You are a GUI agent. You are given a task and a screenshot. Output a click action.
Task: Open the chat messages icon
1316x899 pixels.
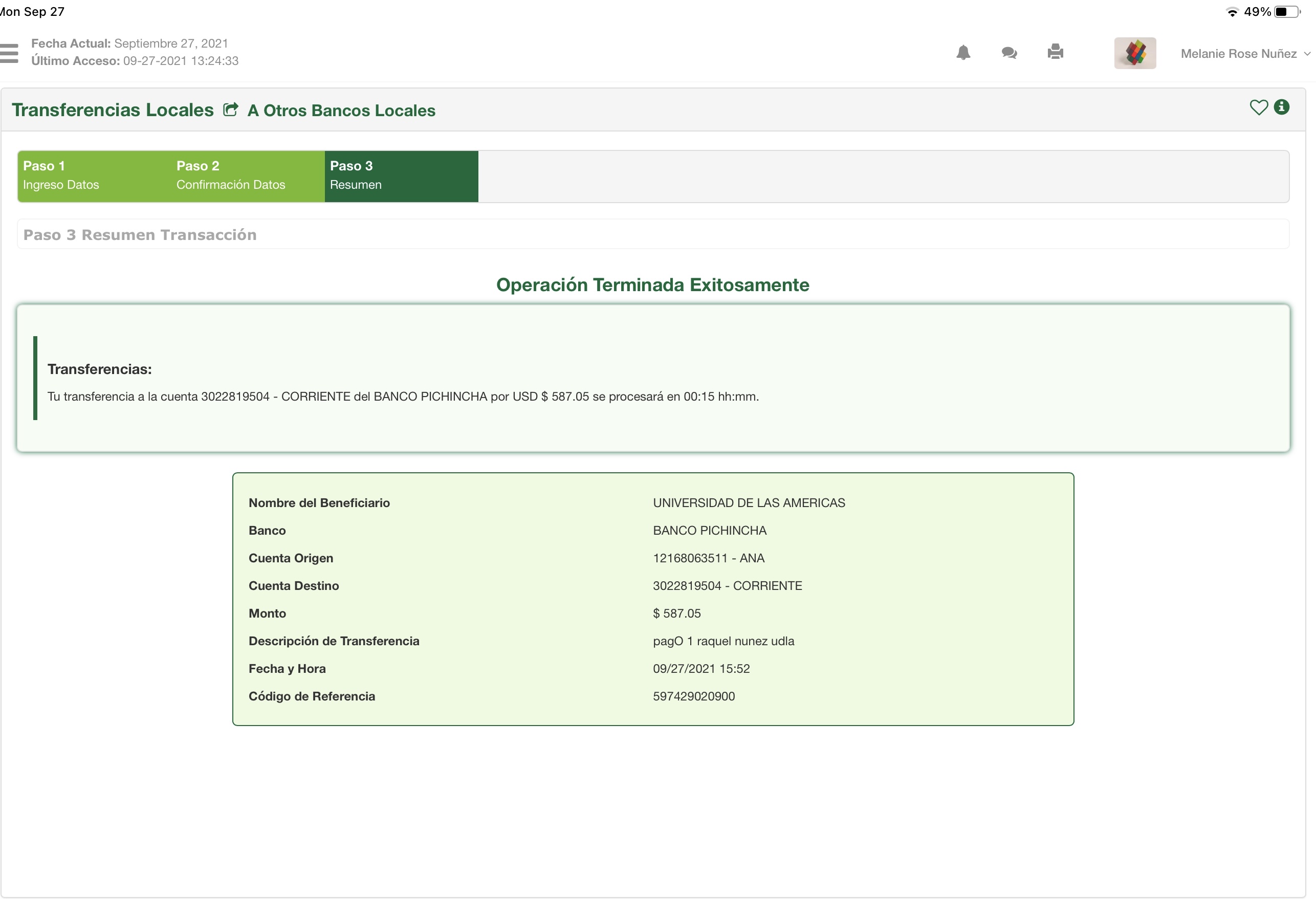click(1008, 53)
